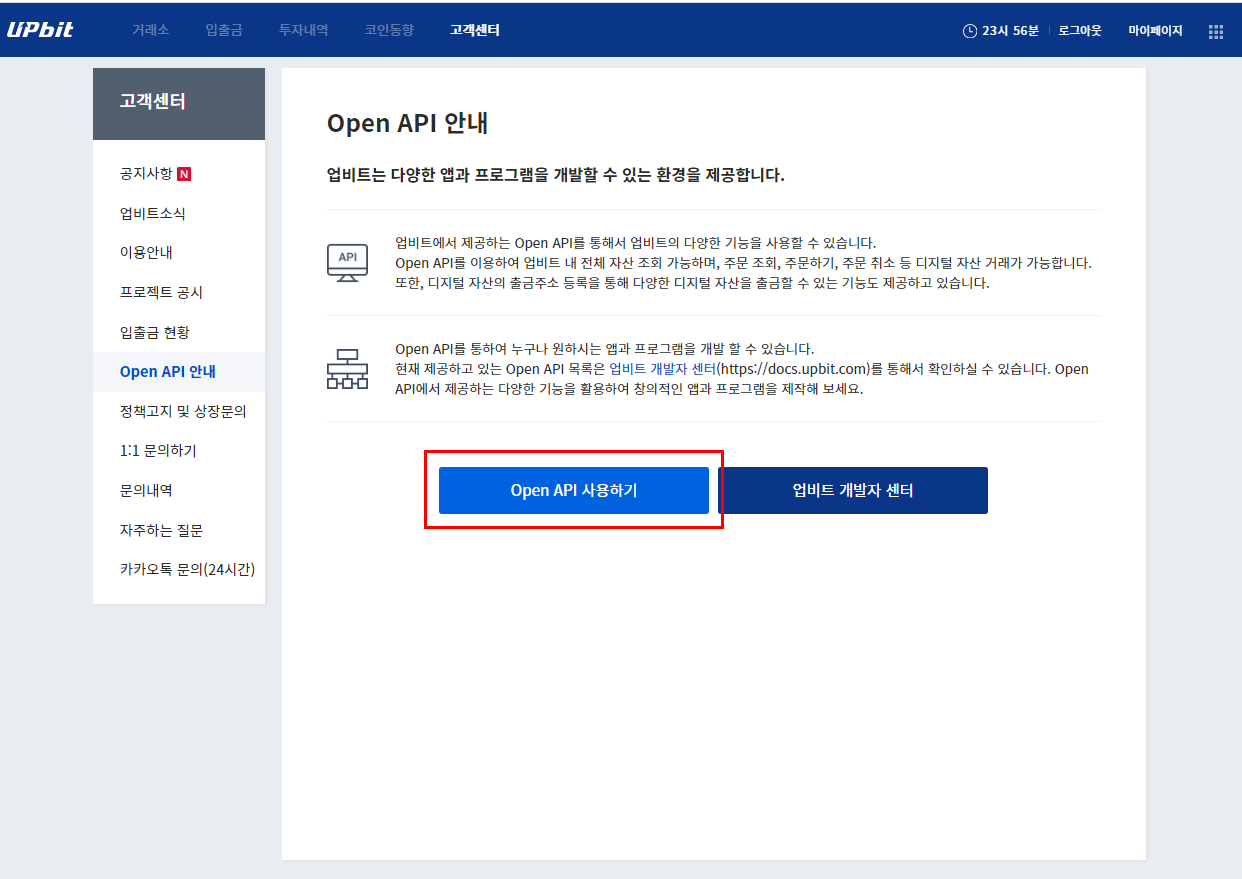Select 이용안내 in the sidebar
Viewport: 1242px width, 879px height.
(x=146, y=253)
